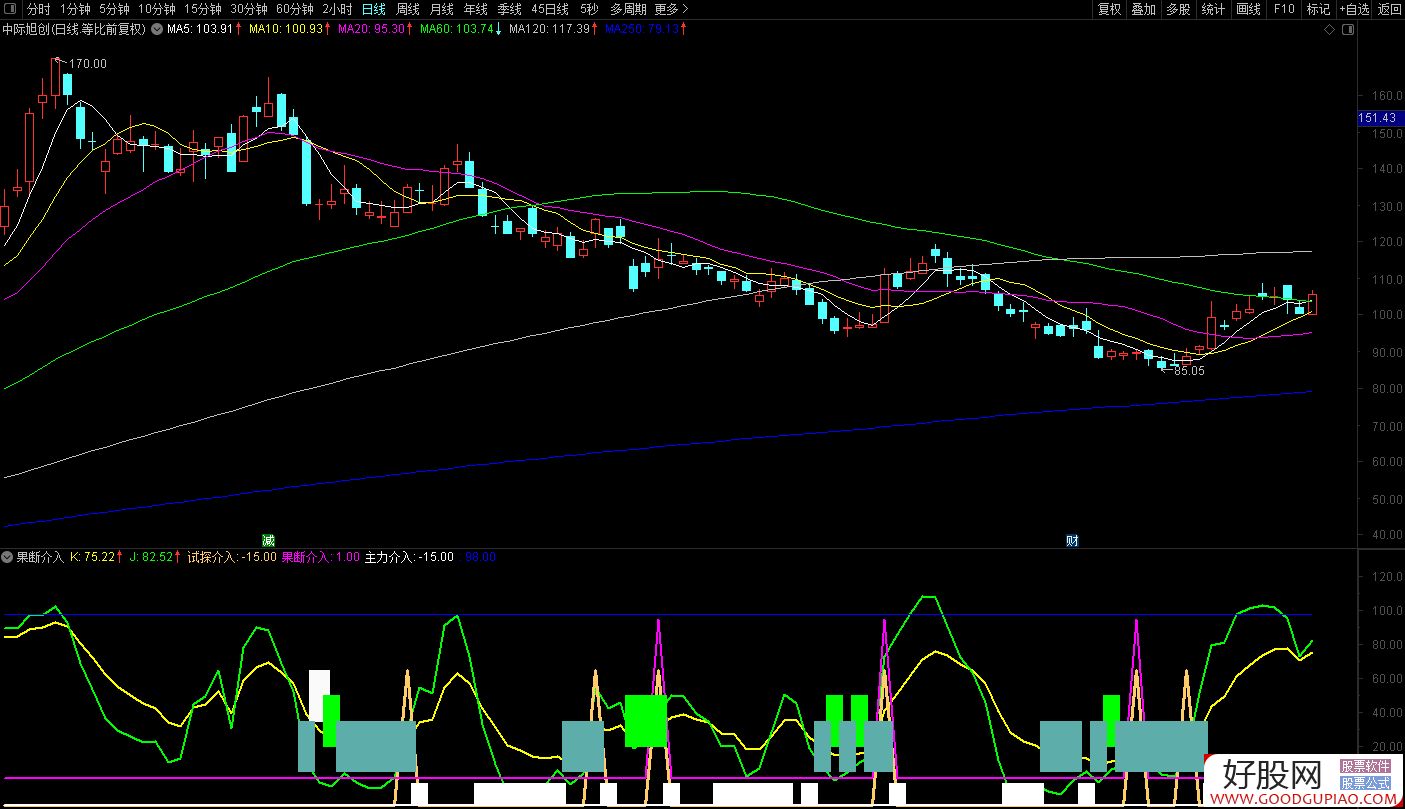
Task: Click the 标记 mark button
Action: click(1318, 9)
